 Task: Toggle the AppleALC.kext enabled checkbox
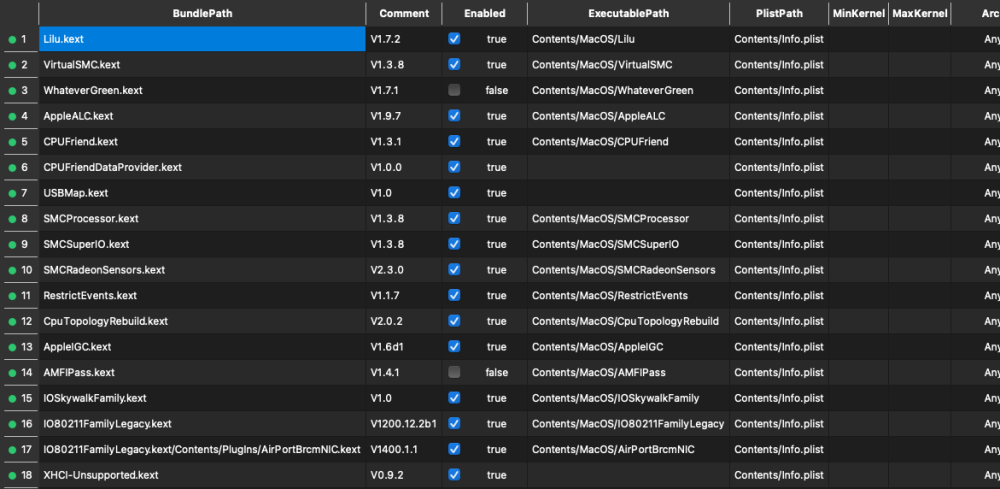[454, 116]
